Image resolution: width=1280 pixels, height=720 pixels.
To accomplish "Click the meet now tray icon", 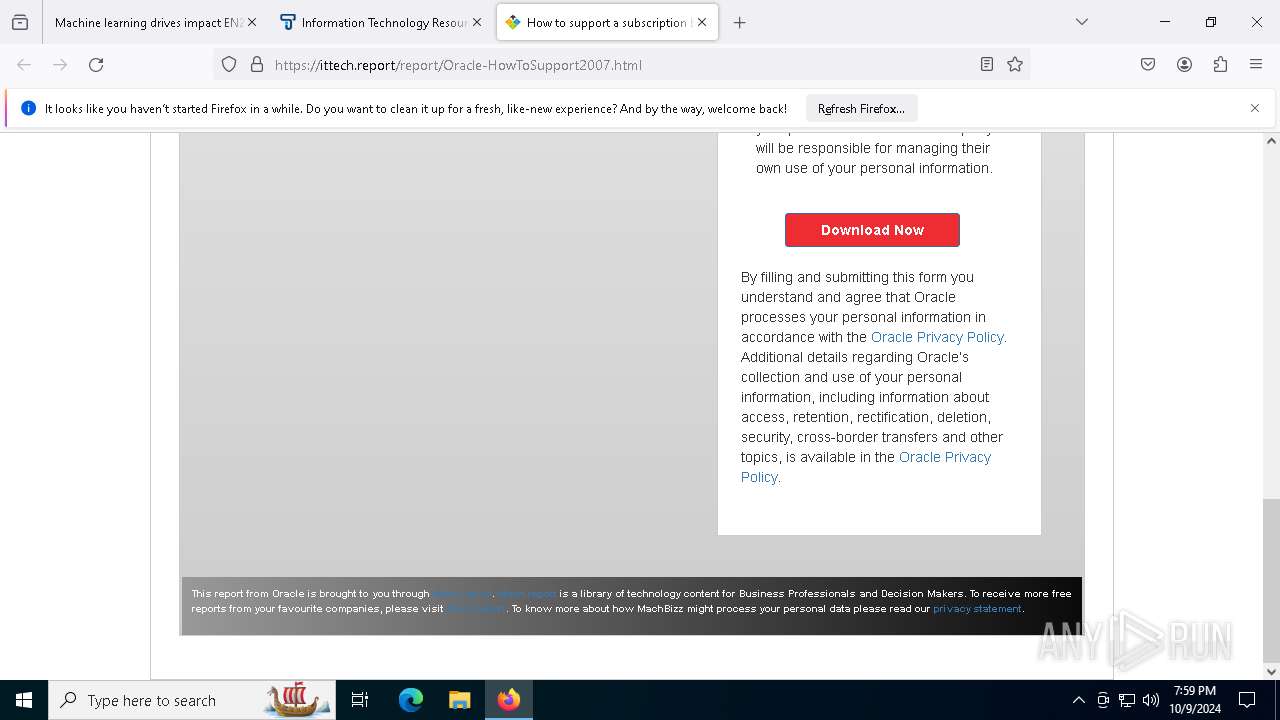I will point(1103,700).
